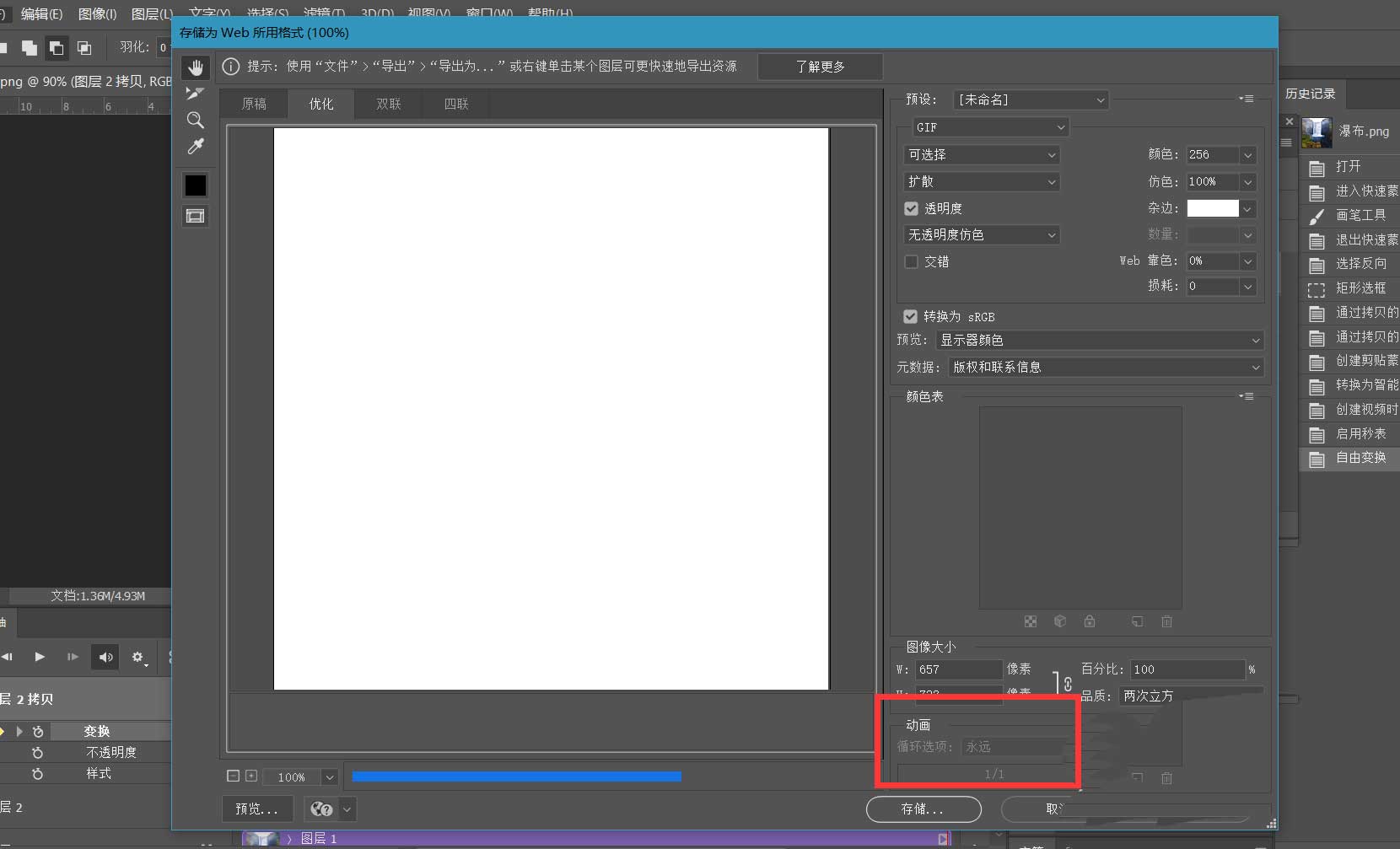Click the 了解更多 link in the tip bar
Screen dimensions: 1400x849
[x=820, y=66]
